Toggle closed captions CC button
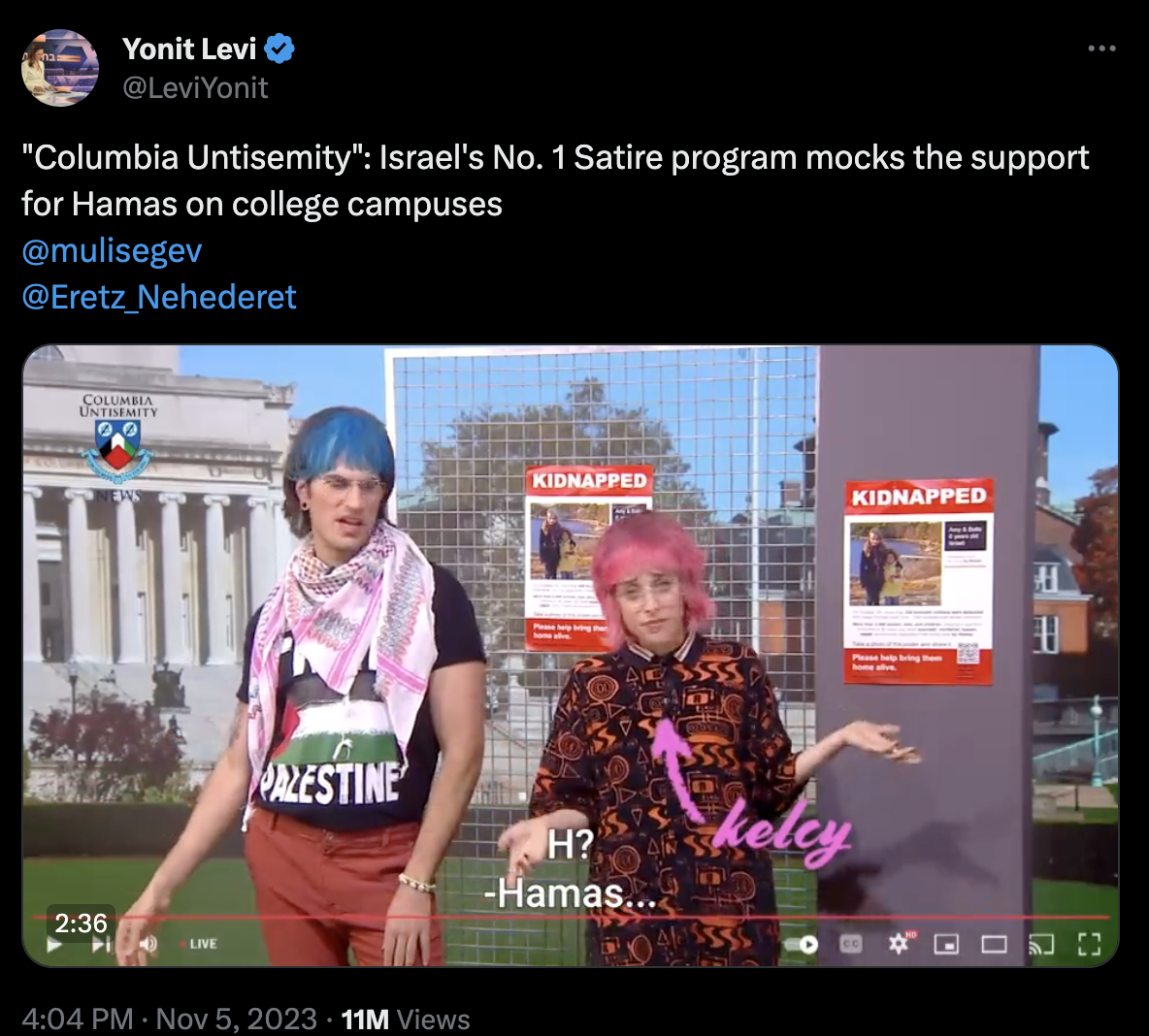Image resolution: width=1149 pixels, height=1036 pixels. [850, 945]
